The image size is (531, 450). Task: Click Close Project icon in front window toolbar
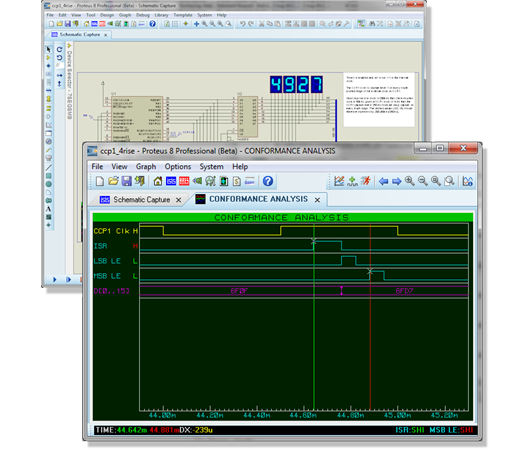click(139, 181)
